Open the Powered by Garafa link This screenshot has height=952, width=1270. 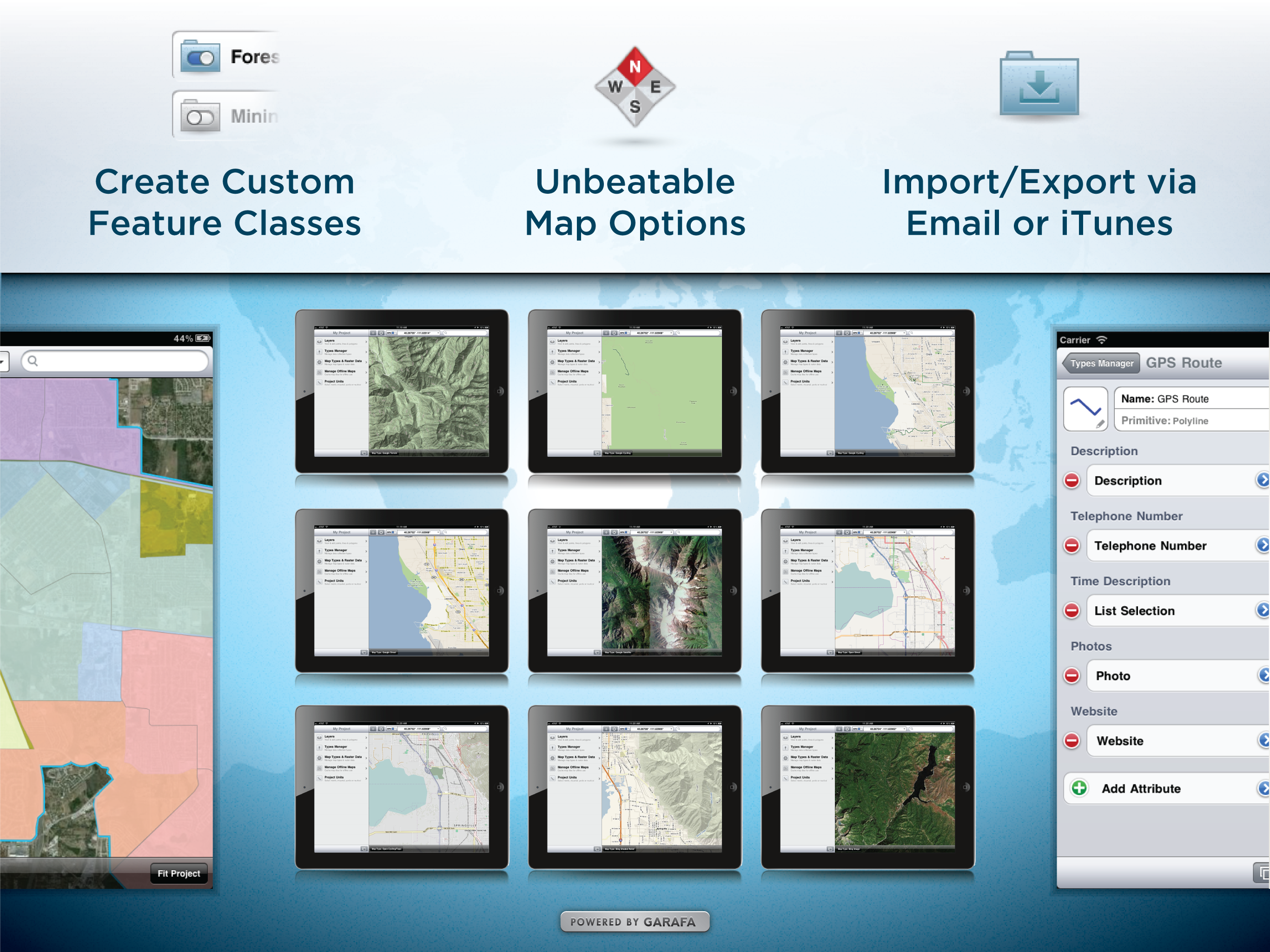click(x=635, y=922)
